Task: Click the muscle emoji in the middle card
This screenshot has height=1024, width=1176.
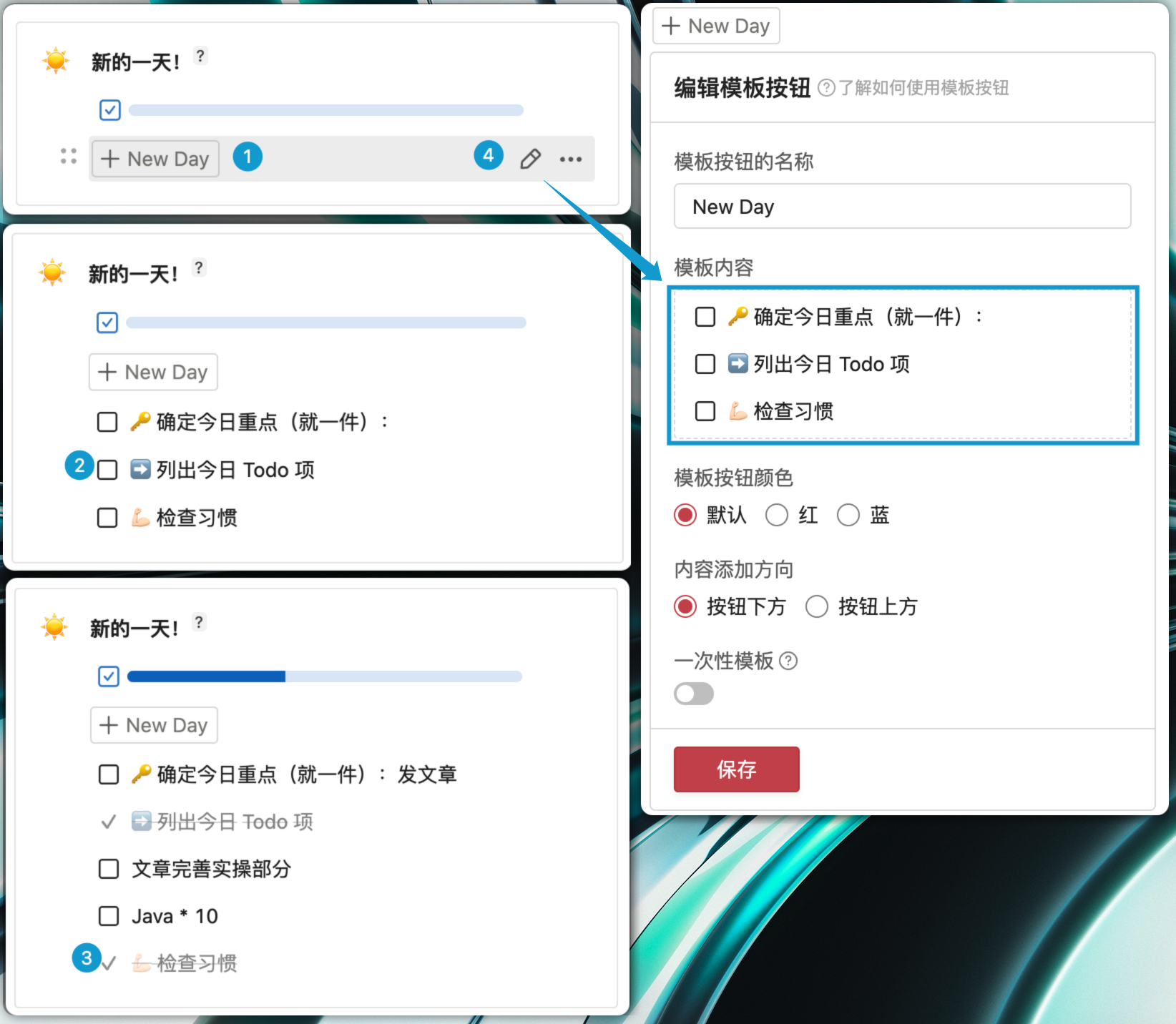Action: pos(140,517)
